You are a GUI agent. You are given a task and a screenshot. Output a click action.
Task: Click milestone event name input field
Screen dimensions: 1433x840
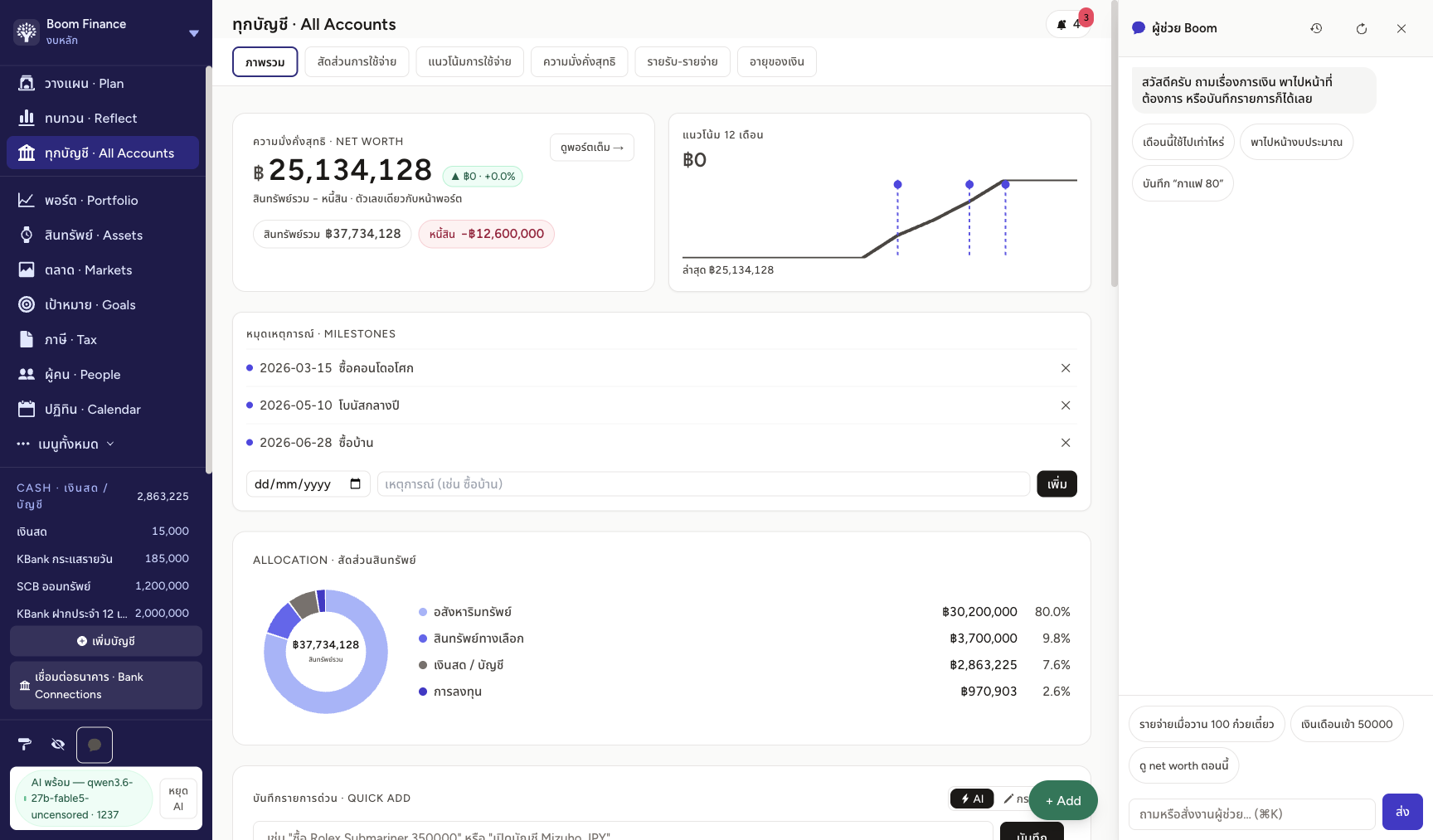(703, 483)
